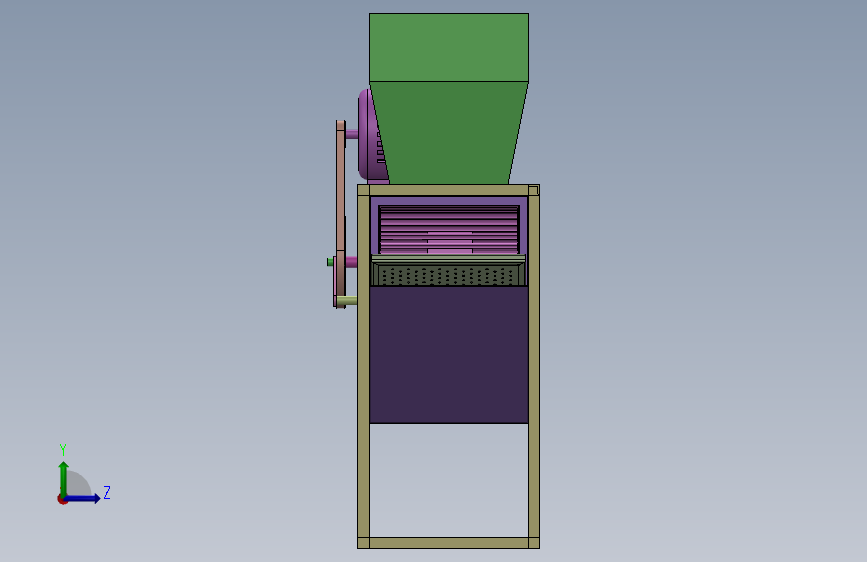Click the green Y axis of the triad
Image resolution: width=867 pixels, height=562 pixels.
pyautogui.click(x=64, y=479)
